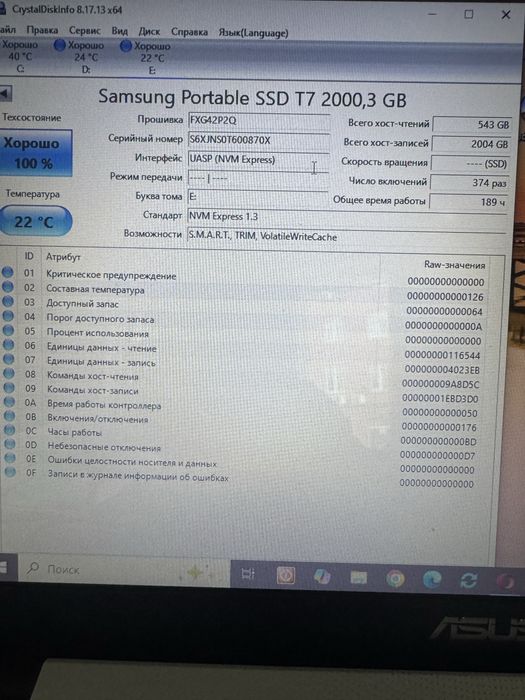Screen dimensions: 525x700
Task: Open Copilot icon on the taskbar
Action: coord(322,576)
